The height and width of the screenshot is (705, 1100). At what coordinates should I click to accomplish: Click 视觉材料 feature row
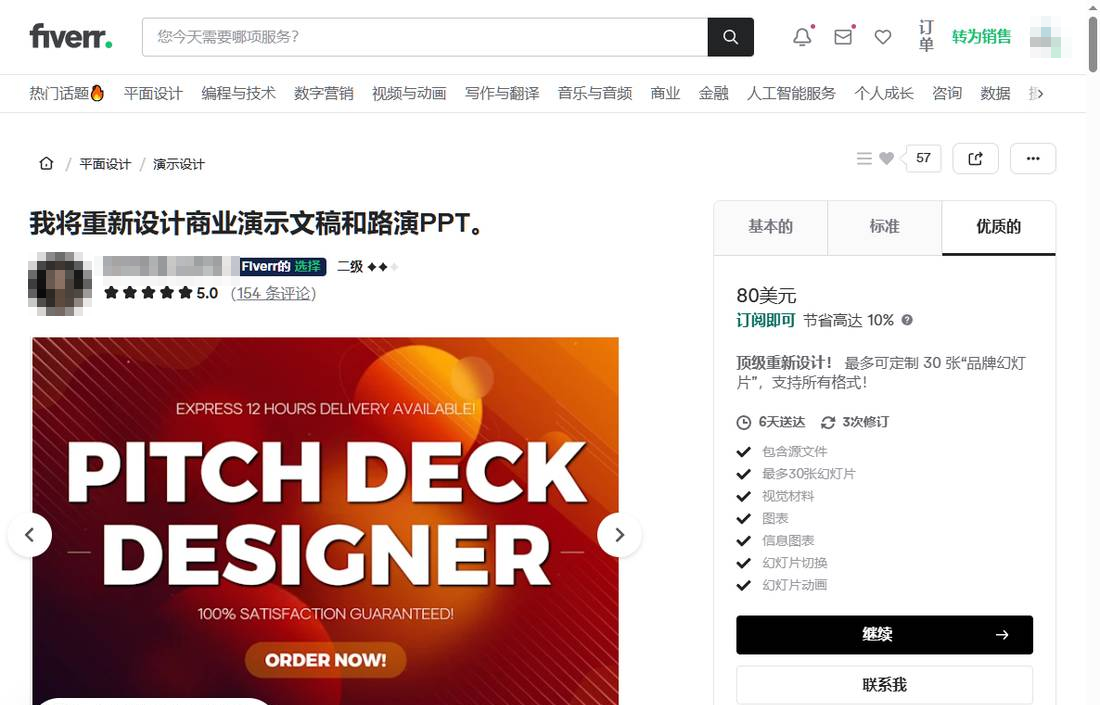tap(788, 497)
